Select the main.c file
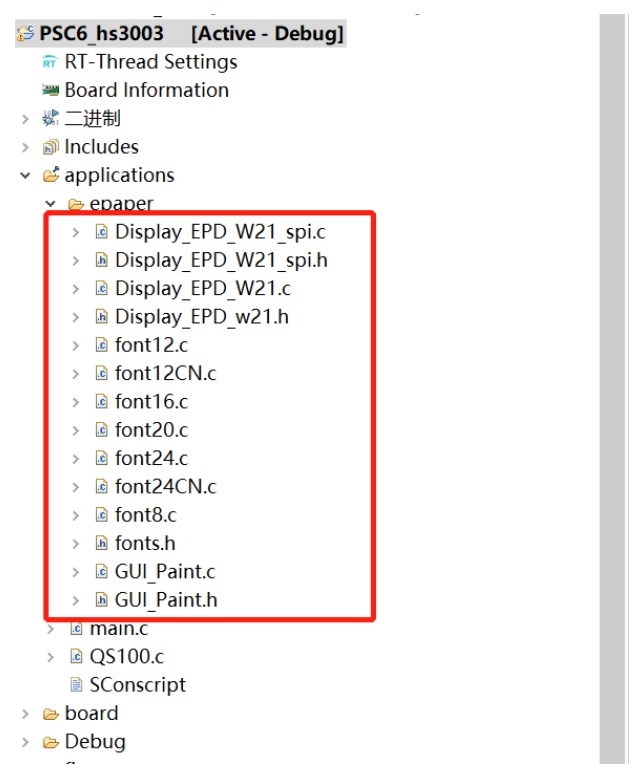This screenshot has width=637, height=773. click(119, 629)
